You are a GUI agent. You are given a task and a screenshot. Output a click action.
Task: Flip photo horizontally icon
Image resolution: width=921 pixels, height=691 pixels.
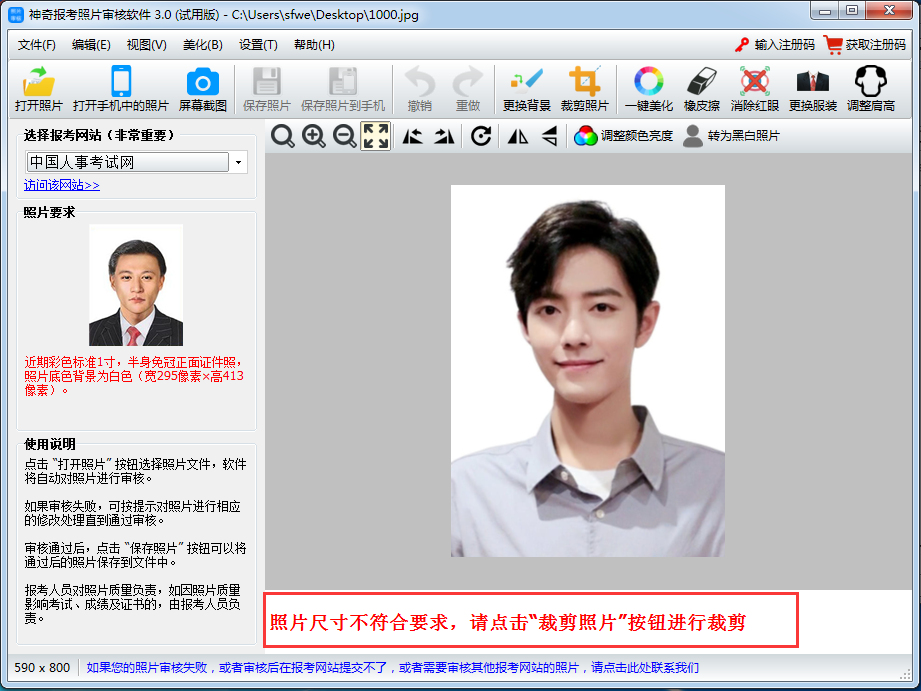(517, 136)
